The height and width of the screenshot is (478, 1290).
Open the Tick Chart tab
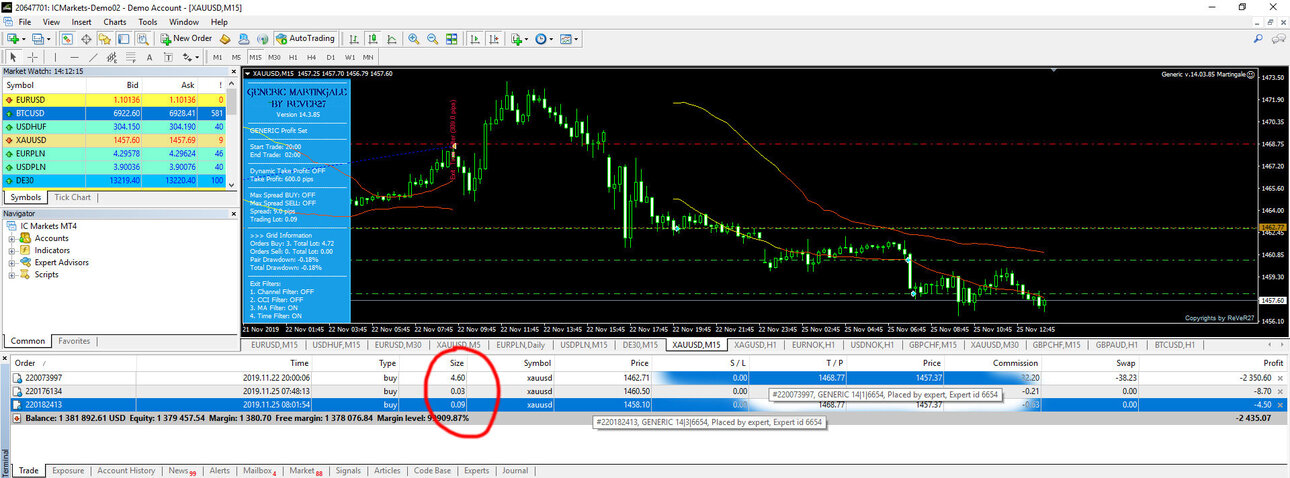[x=73, y=197]
